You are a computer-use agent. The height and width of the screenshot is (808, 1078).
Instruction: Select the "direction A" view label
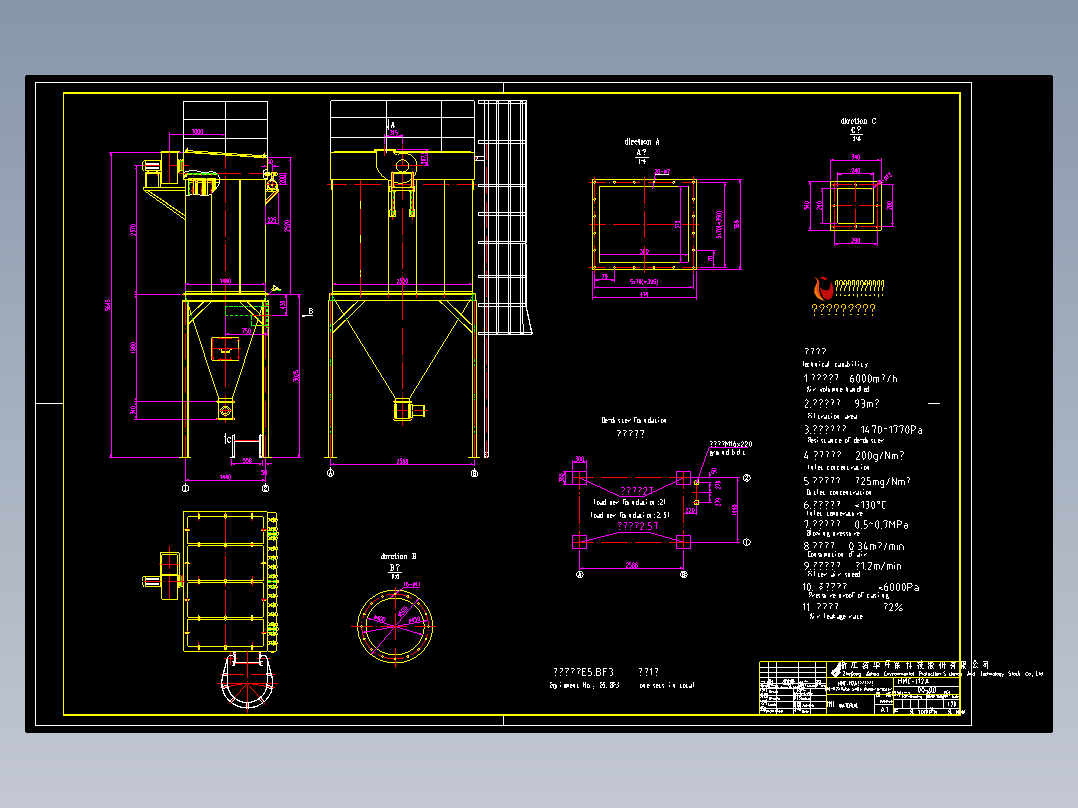(641, 142)
